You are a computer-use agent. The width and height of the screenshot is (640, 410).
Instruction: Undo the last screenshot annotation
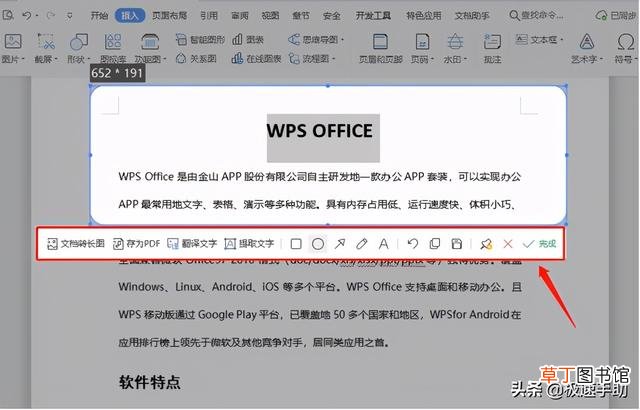click(413, 244)
